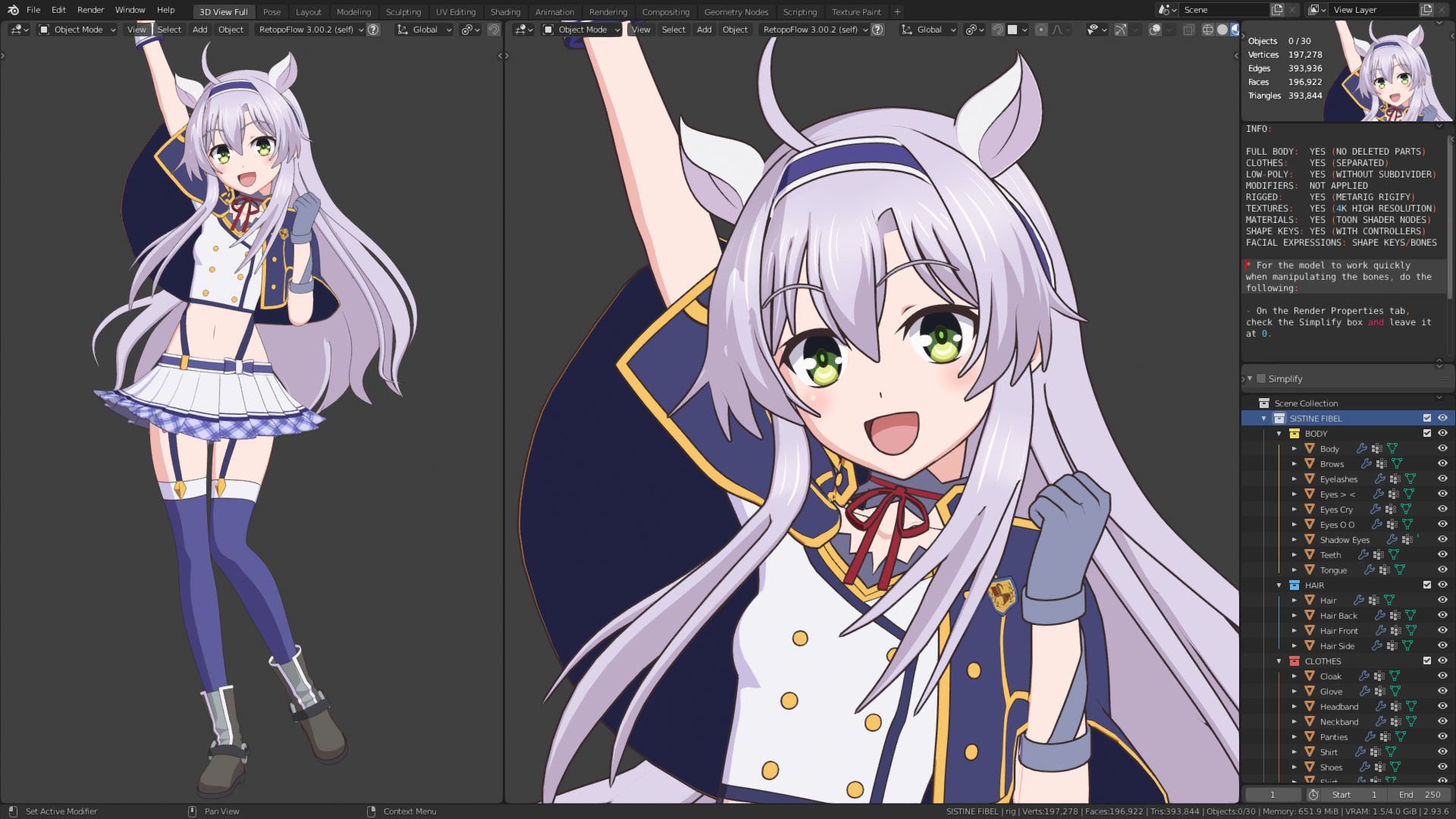
Task: Click the Select menu in left viewport
Action: pos(169,30)
